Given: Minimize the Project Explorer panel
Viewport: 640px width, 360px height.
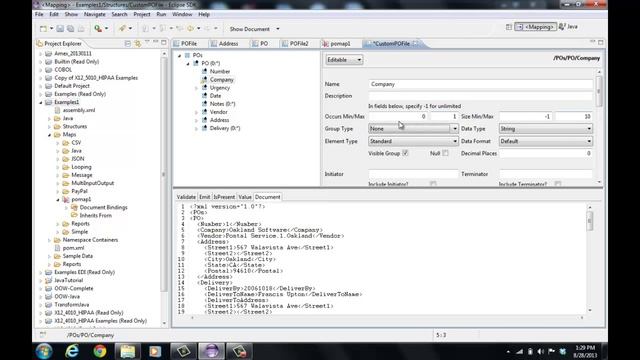Looking at the screenshot, I should 156,42.
